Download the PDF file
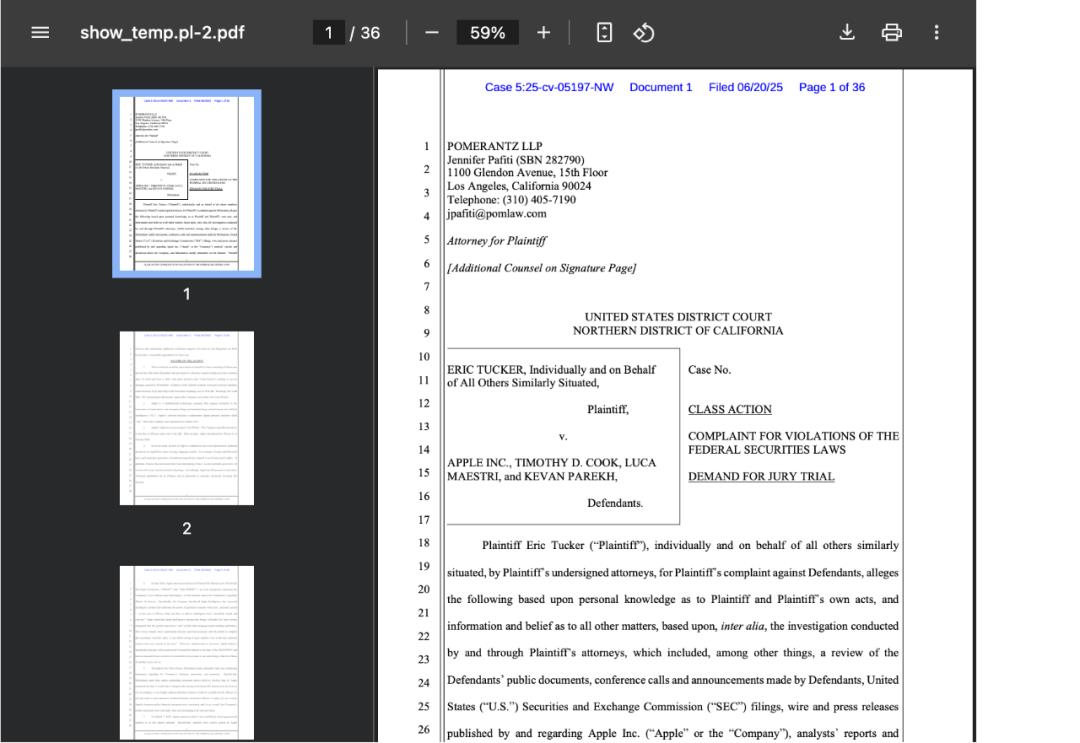The height and width of the screenshot is (743, 1080). 847,32
